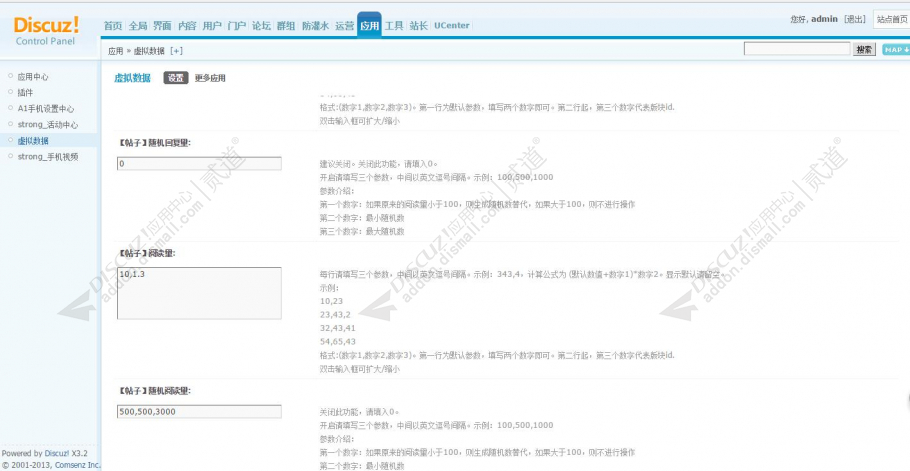Click example line 23,43,2

pyautogui.click(x=335, y=314)
